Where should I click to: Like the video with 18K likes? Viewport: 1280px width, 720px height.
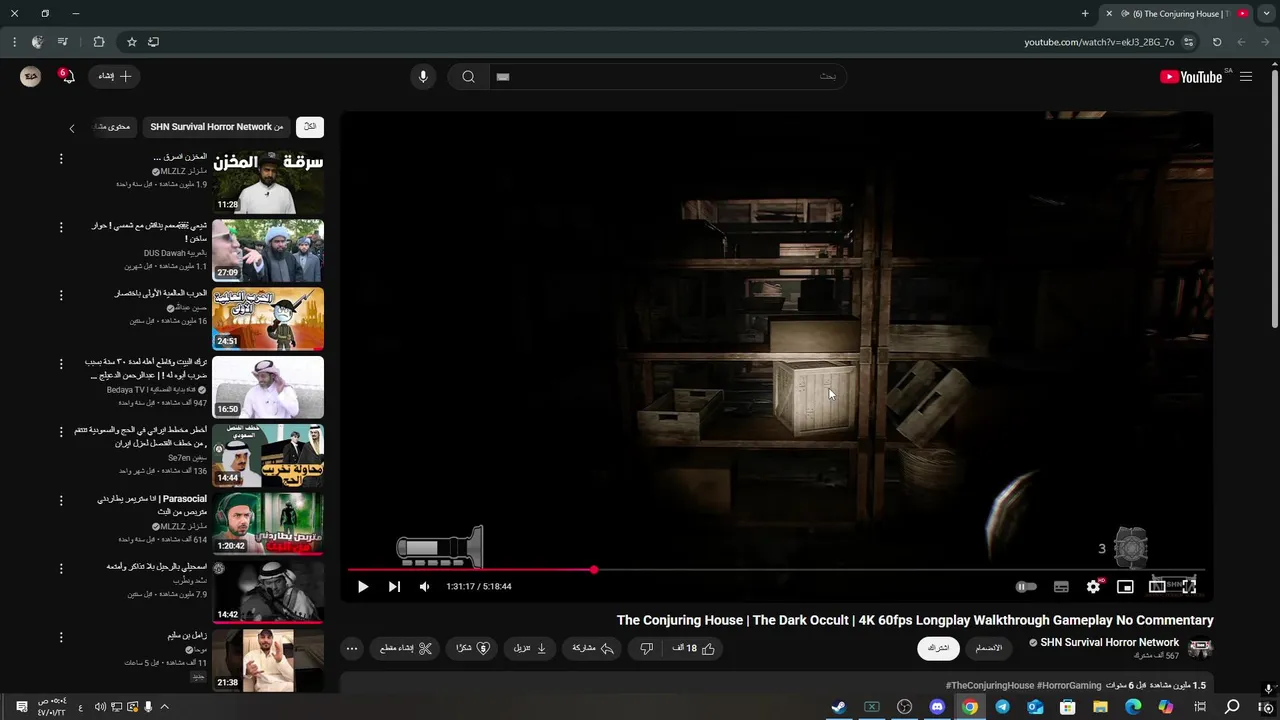point(694,648)
